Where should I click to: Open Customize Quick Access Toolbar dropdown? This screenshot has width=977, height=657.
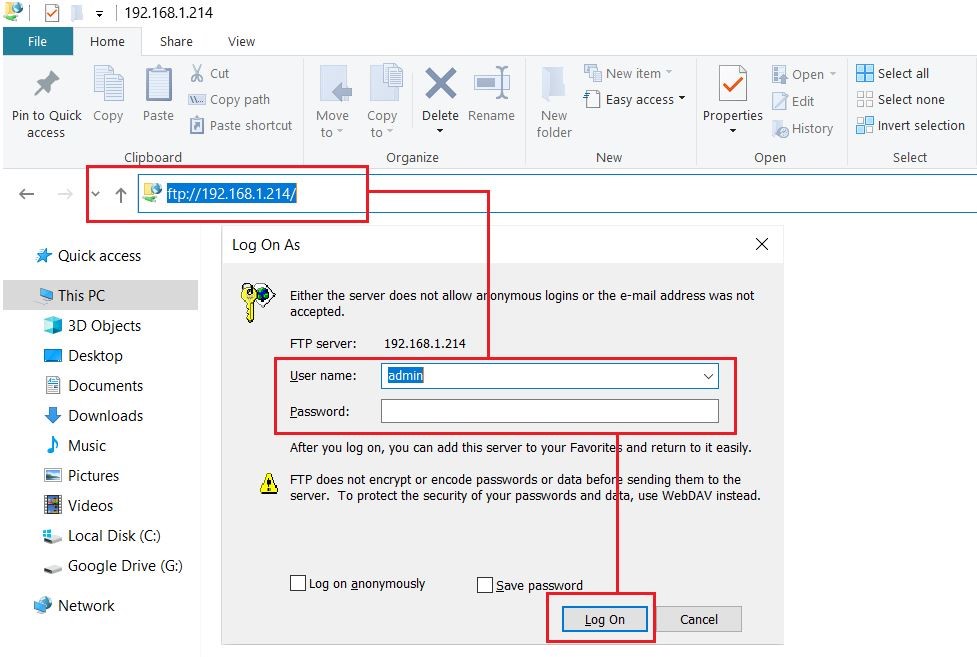coord(99,13)
